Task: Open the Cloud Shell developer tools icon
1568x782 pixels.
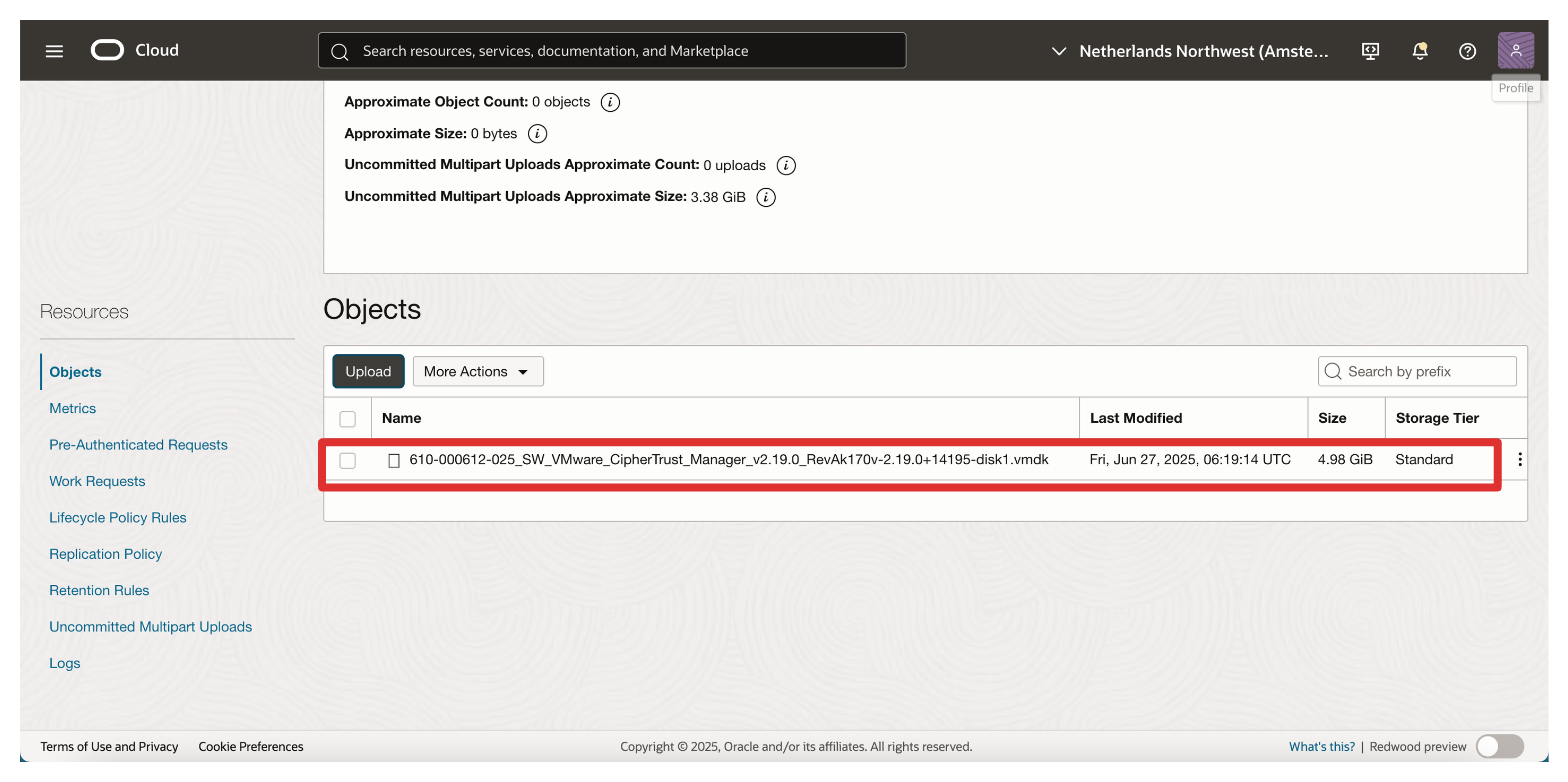Action: [1371, 51]
